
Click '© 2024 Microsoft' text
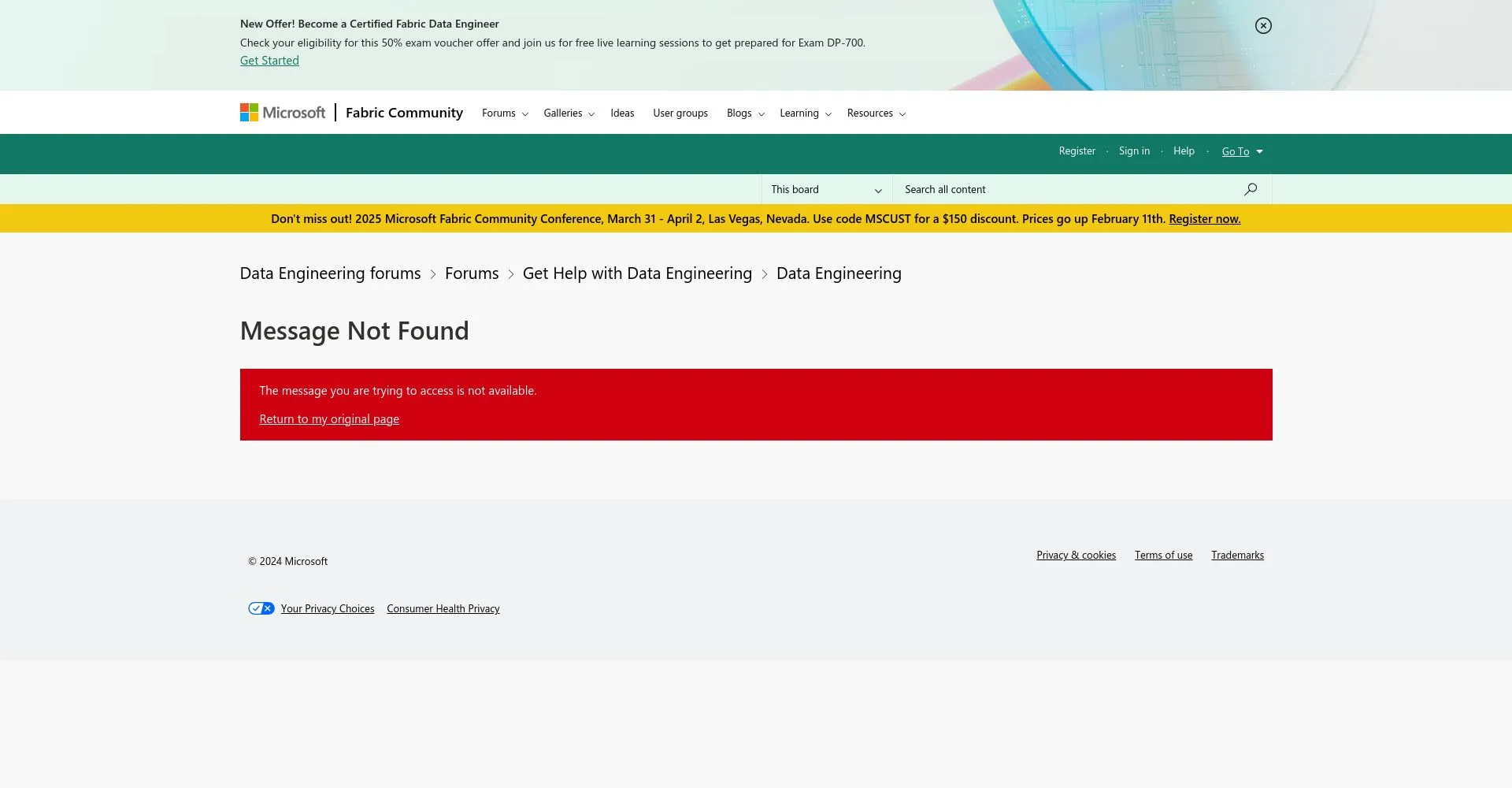(288, 562)
